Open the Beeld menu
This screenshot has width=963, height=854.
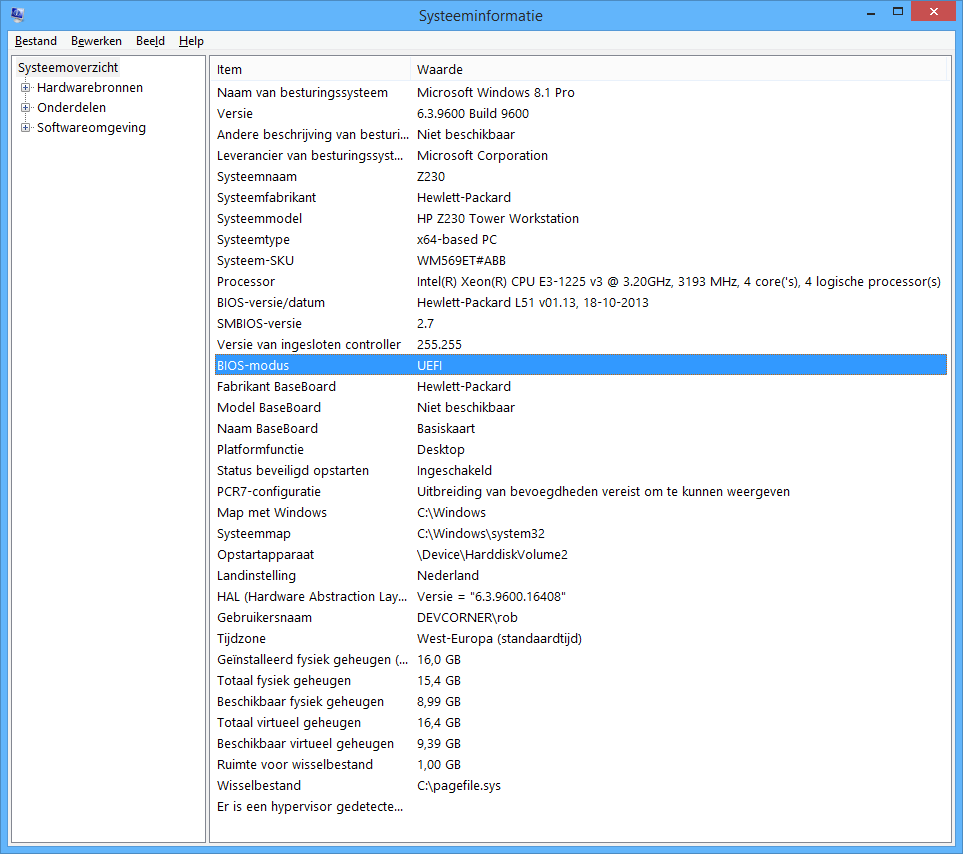pyautogui.click(x=150, y=41)
